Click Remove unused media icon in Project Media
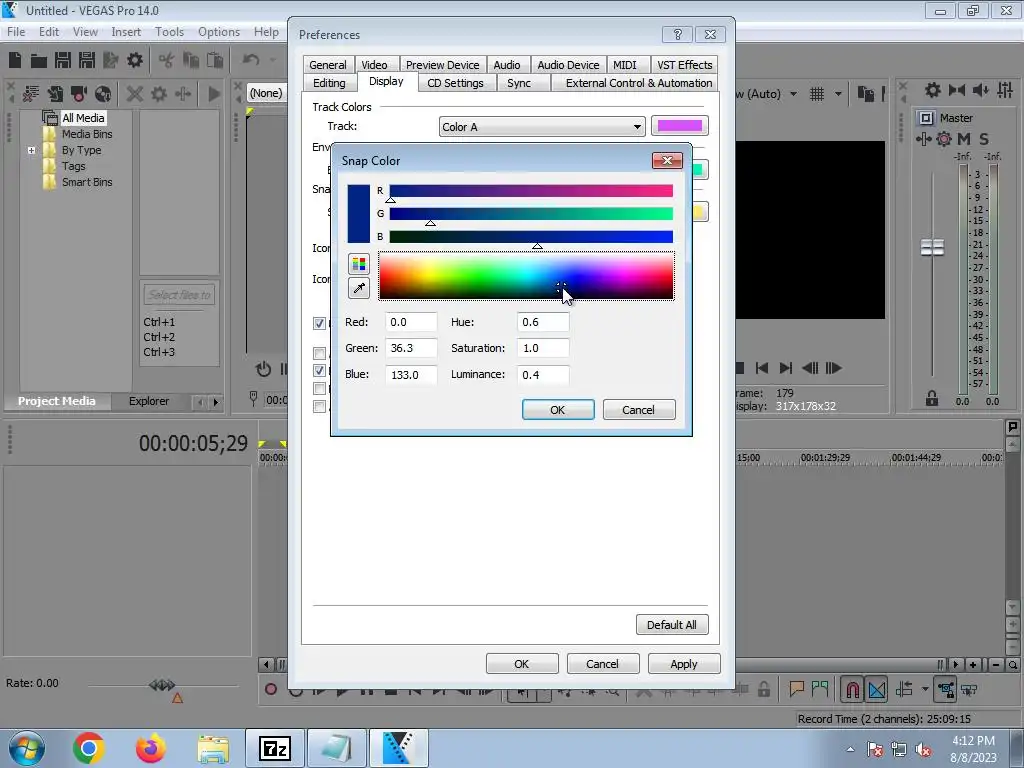This screenshot has height=768, width=1024. pos(31,94)
